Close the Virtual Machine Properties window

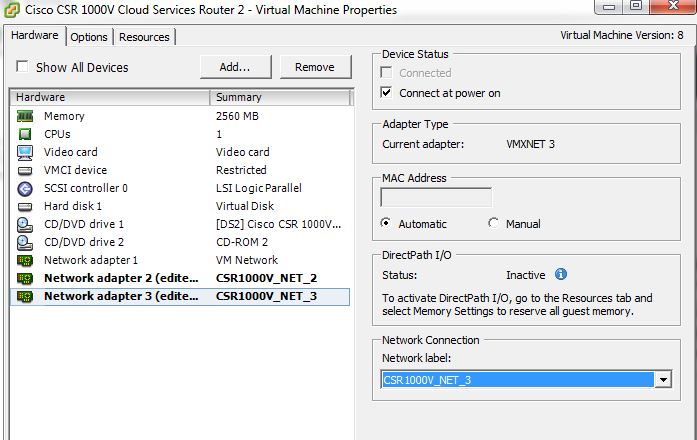(673, 7)
